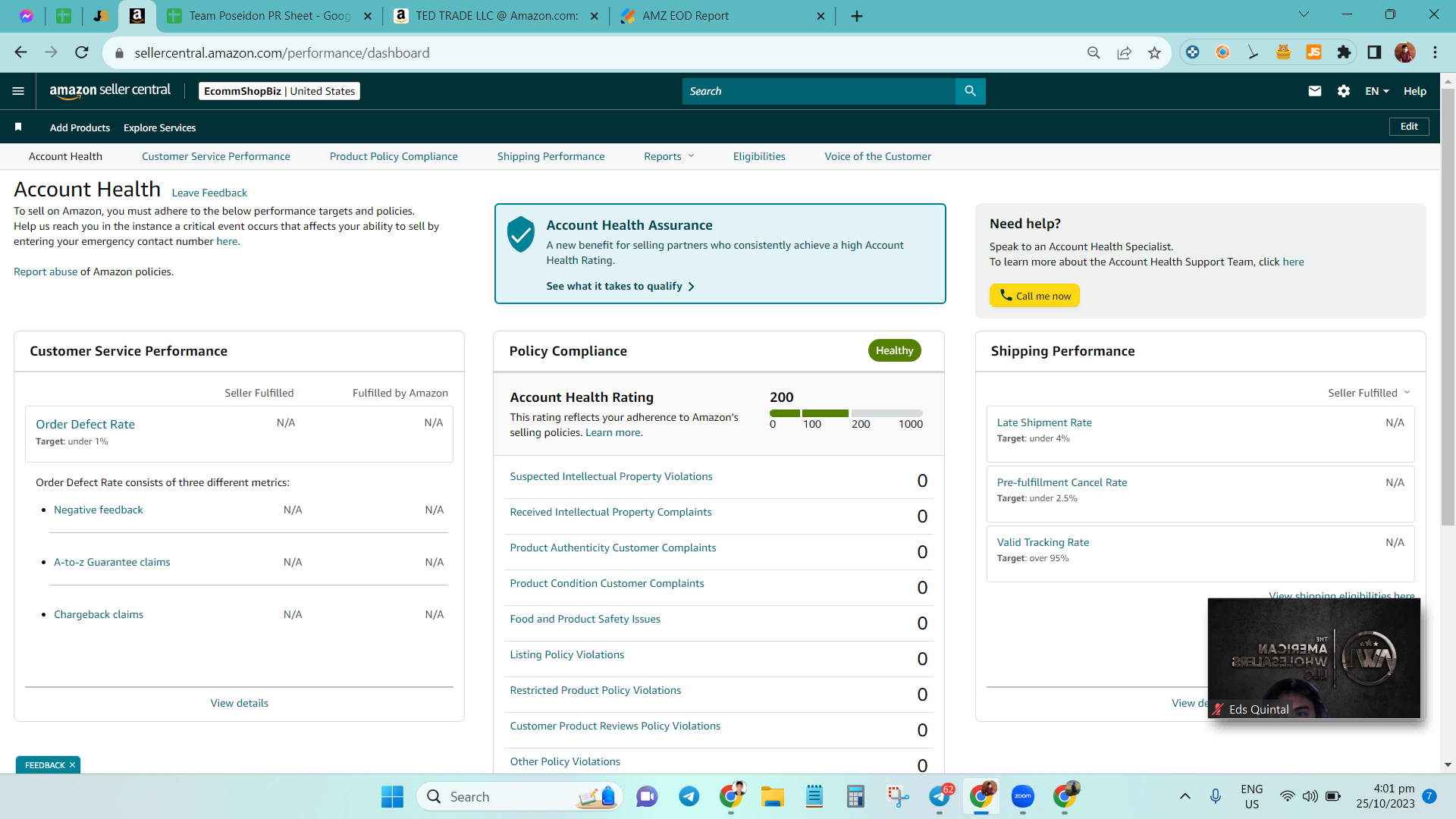Screen dimensions: 1456x819
Task: Dismiss the FEEDBACK tab with its X
Action: point(72,764)
